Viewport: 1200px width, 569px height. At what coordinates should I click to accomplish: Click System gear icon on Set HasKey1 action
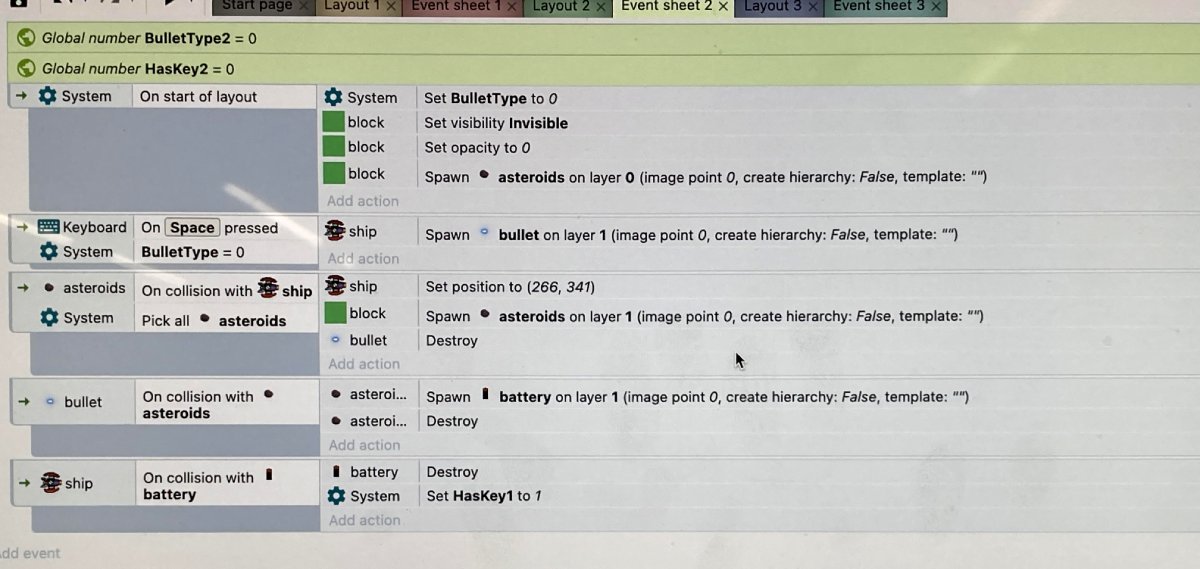(336, 496)
